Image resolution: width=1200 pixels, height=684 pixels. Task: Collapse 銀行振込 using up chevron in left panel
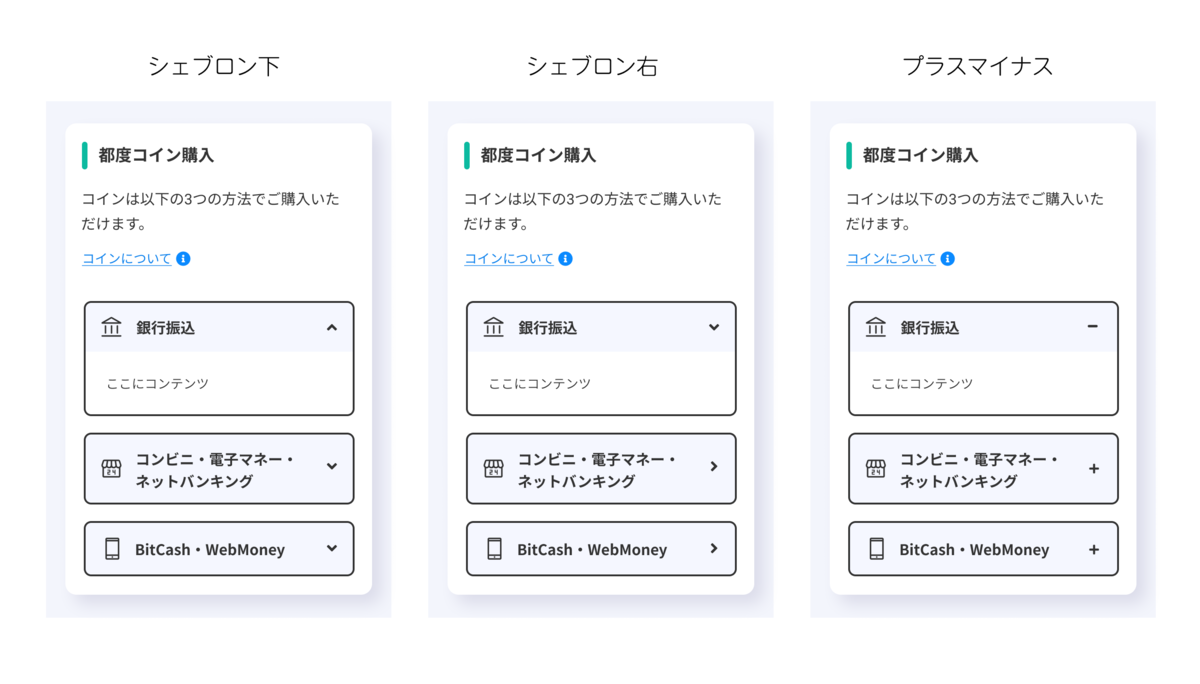[x=331, y=327]
